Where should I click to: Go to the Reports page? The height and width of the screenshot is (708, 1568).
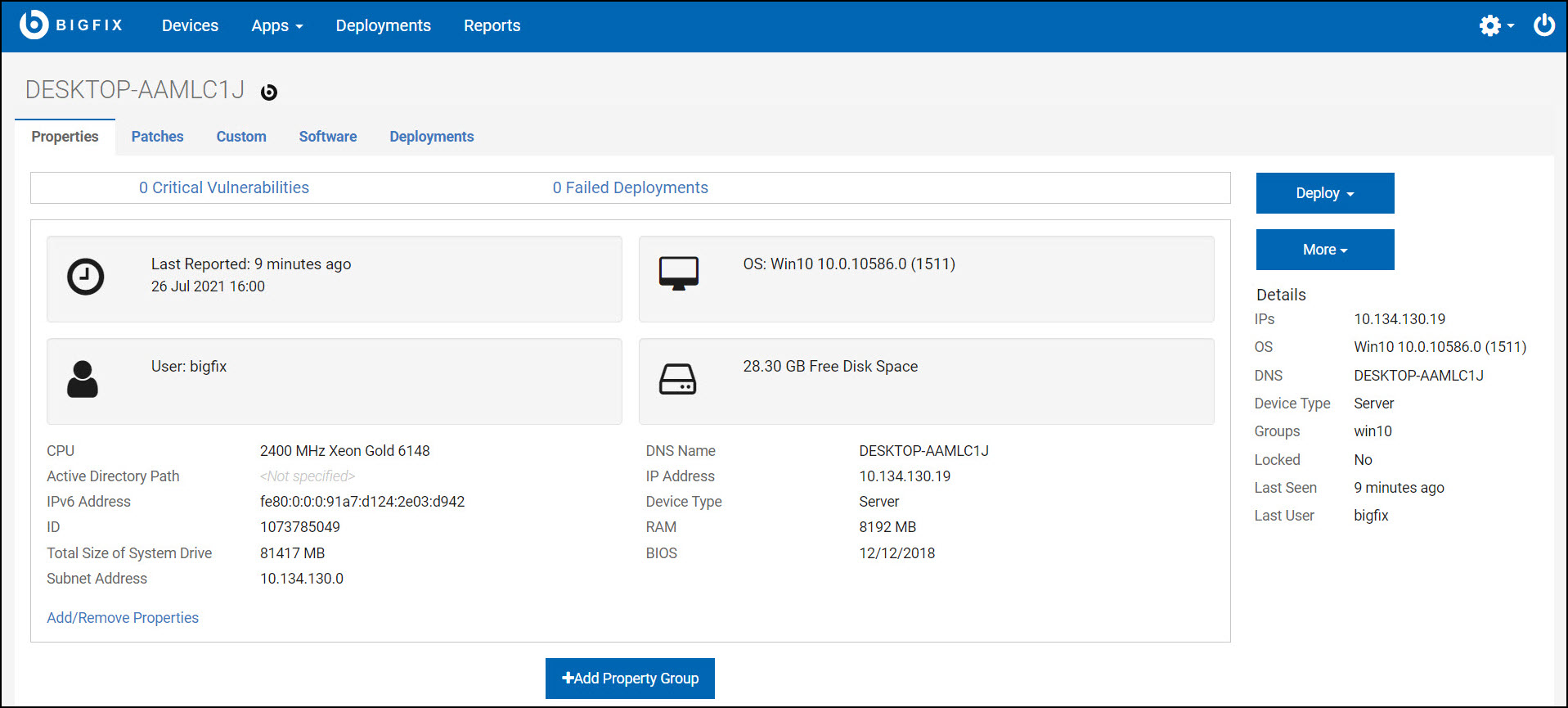coord(492,25)
